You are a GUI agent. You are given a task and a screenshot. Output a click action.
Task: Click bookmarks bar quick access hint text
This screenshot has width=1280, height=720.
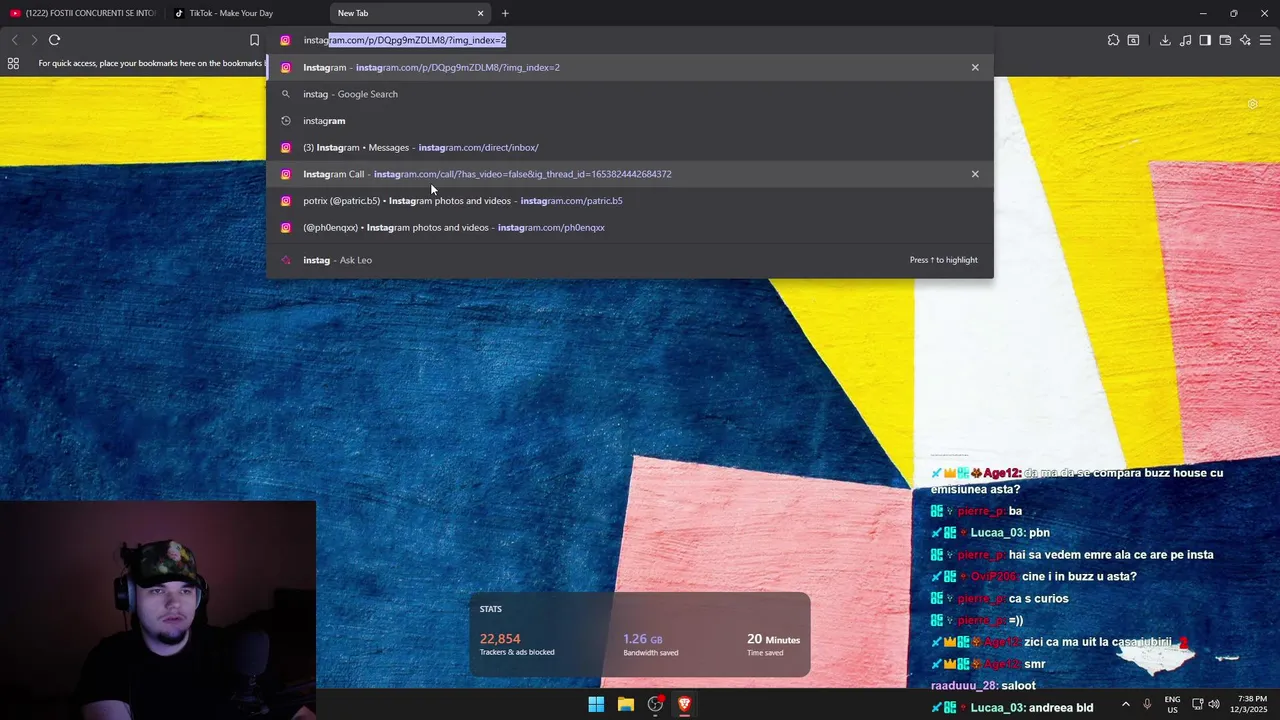tap(151, 63)
